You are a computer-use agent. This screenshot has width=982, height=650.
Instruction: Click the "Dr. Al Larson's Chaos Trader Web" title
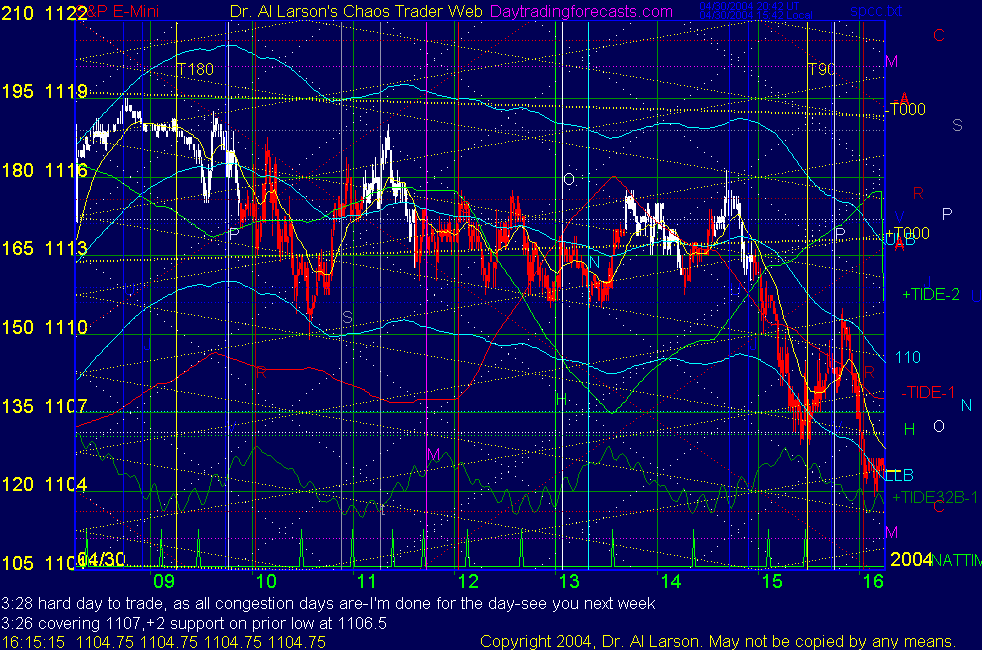click(356, 11)
